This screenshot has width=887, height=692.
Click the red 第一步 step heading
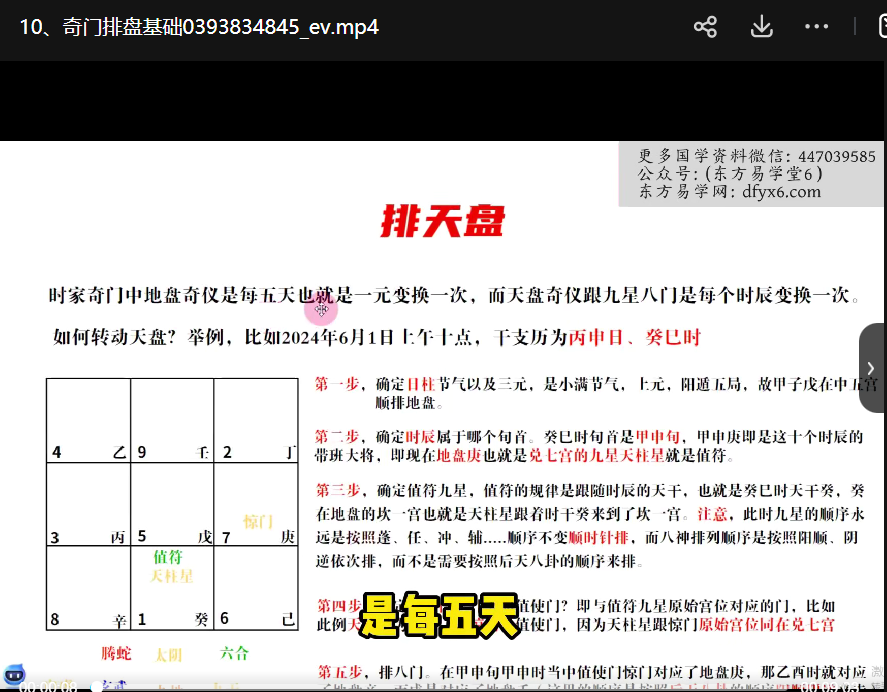click(x=336, y=383)
